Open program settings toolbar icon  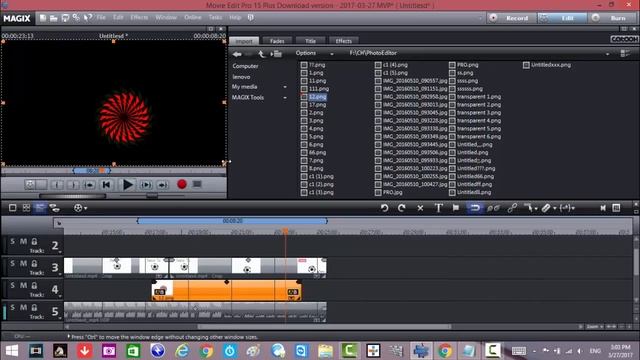pos(76,18)
